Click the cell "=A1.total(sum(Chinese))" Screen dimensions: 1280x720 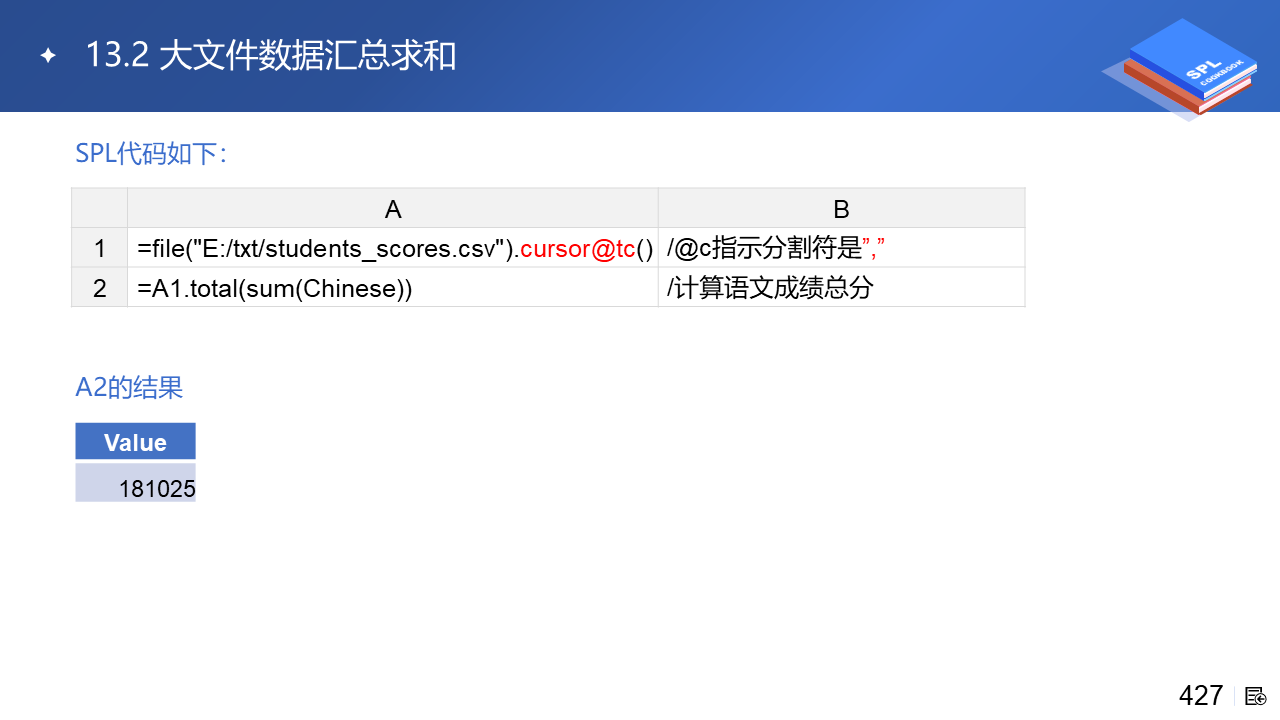pos(393,288)
